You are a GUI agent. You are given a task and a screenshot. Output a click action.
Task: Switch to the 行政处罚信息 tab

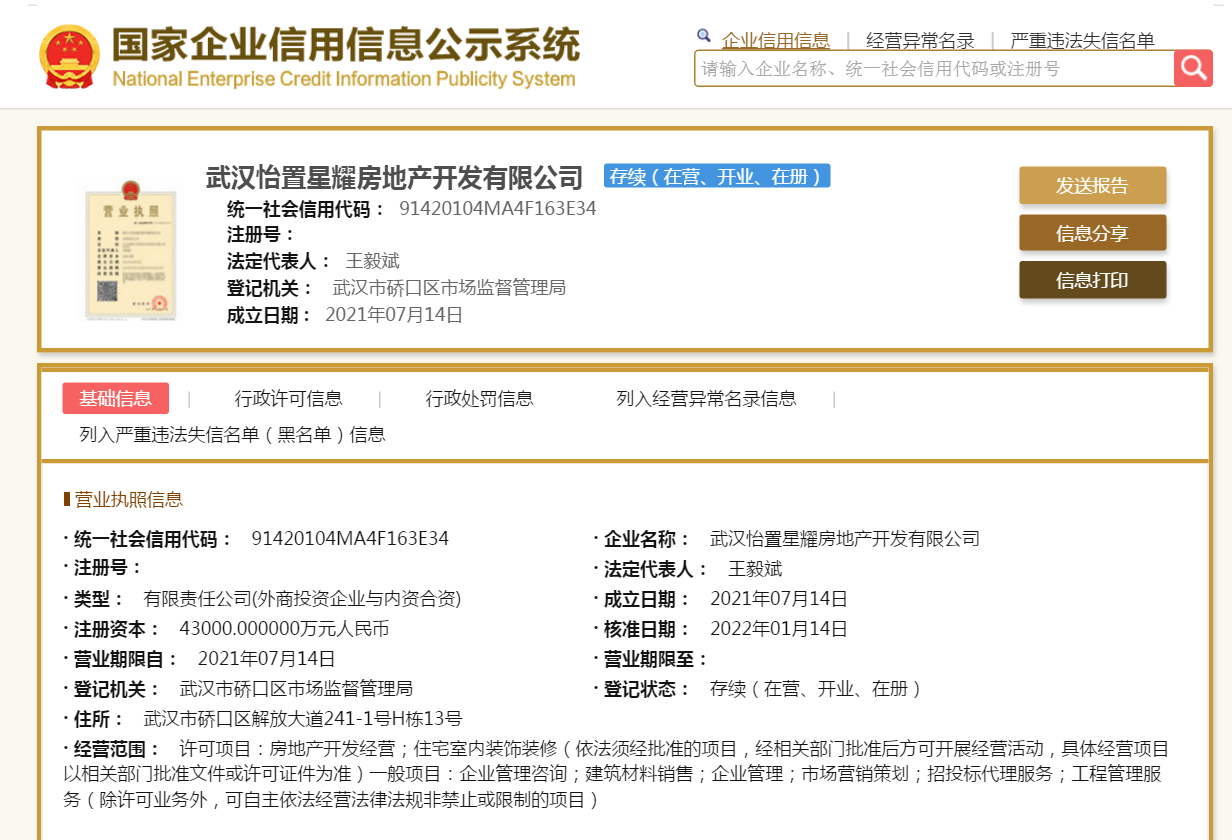point(479,398)
